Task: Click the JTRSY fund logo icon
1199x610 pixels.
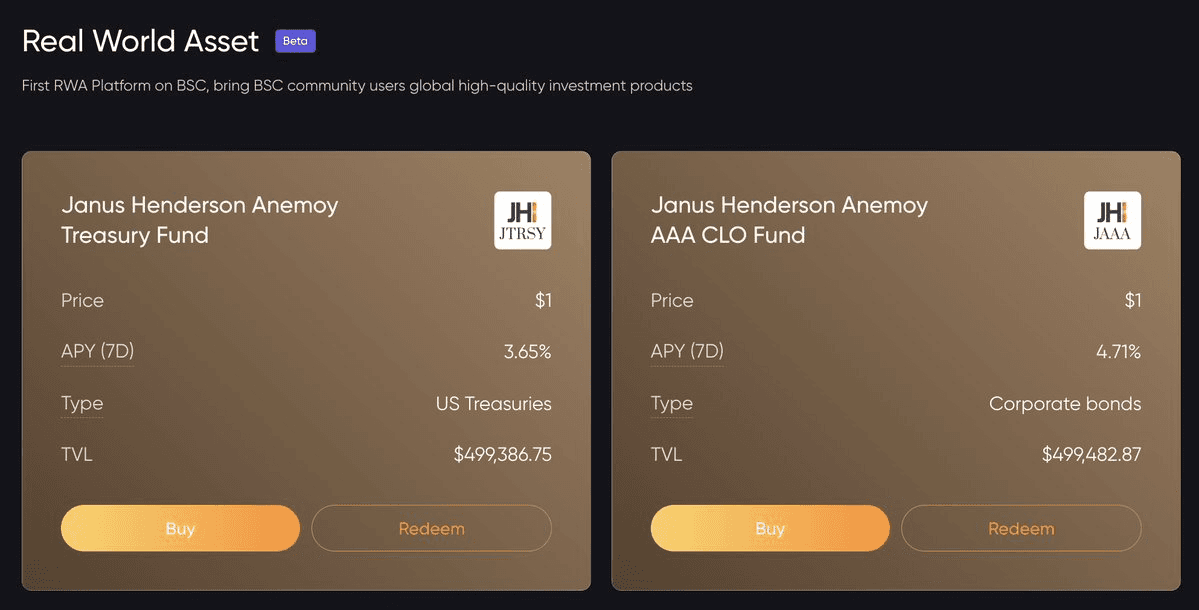Action: point(522,220)
